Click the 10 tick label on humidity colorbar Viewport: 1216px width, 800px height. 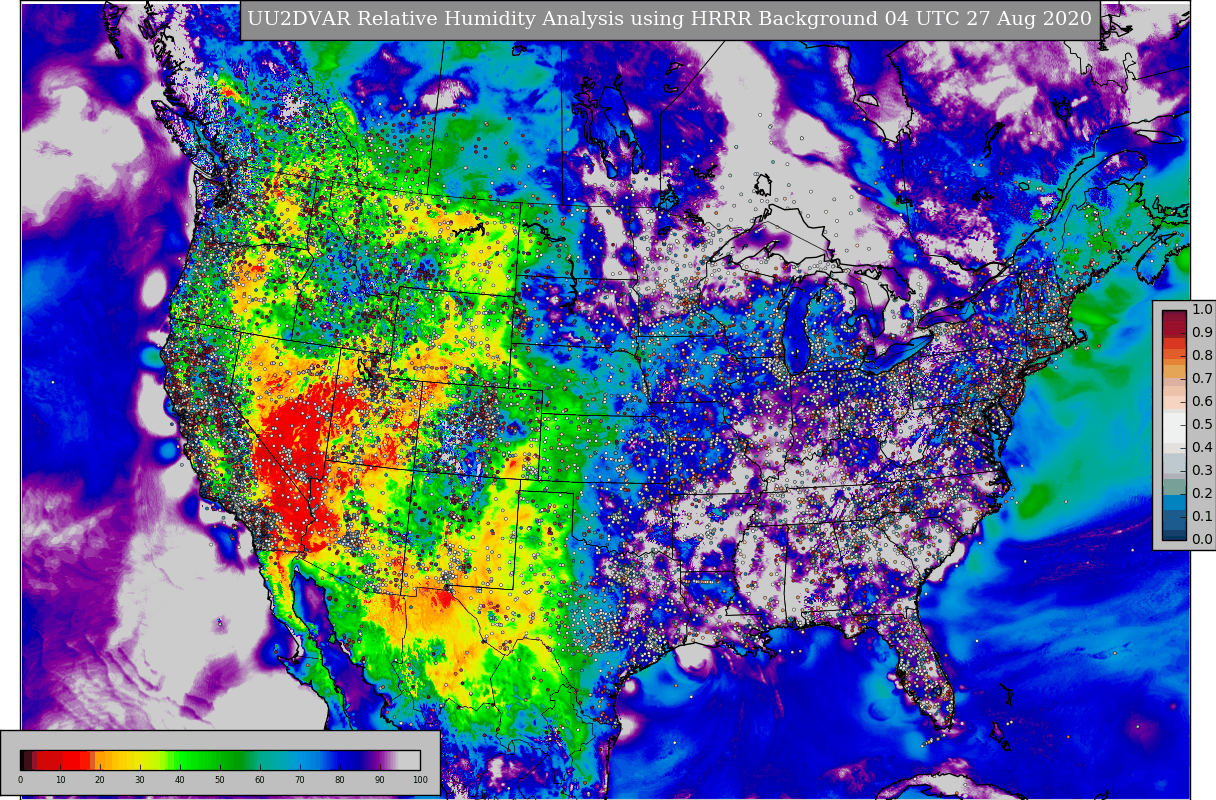pos(60,780)
